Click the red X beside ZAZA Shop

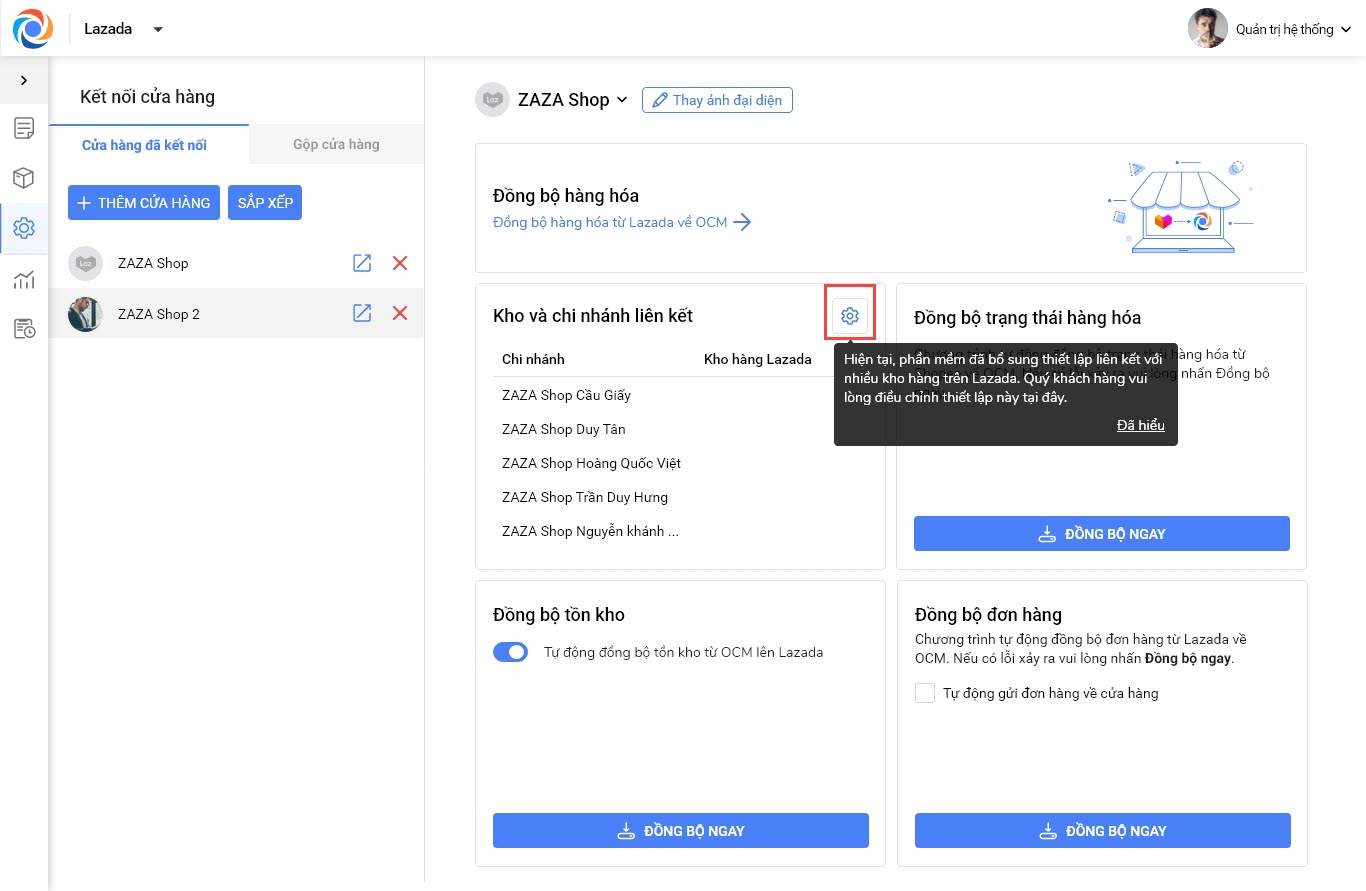(400, 263)
